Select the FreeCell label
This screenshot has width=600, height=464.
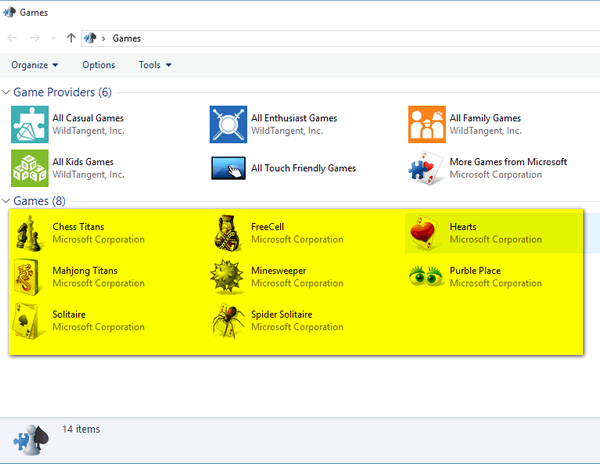pyautogui.click(x=267, y=226)
